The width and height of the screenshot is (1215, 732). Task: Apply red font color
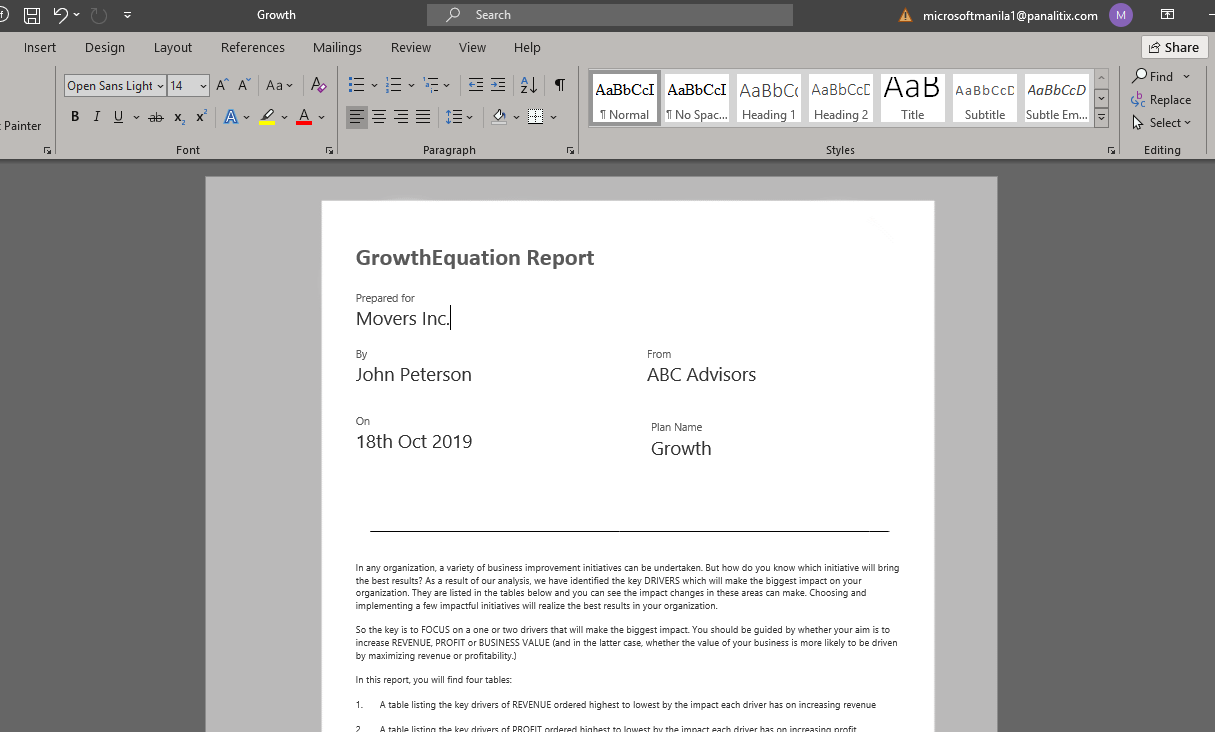click(304, 117)
